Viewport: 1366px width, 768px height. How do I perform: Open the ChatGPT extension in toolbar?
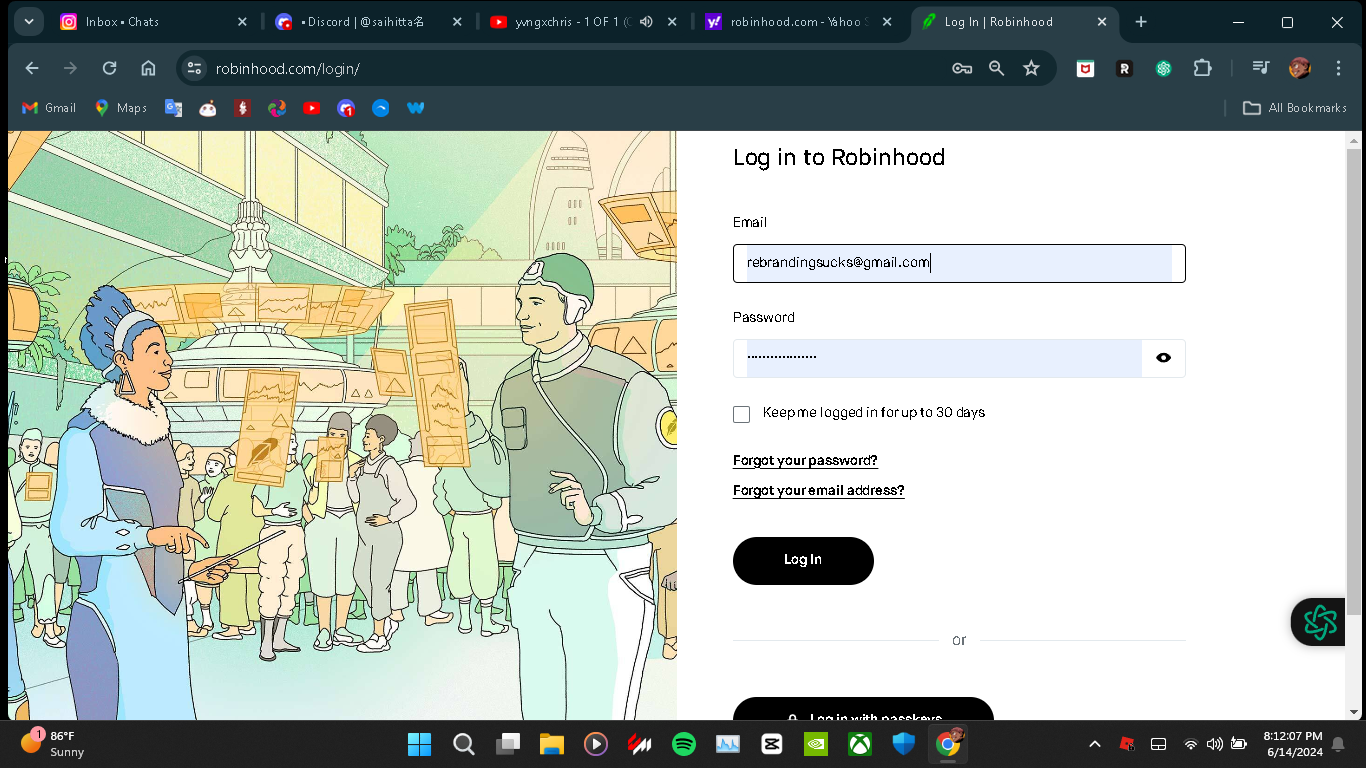1163,69
